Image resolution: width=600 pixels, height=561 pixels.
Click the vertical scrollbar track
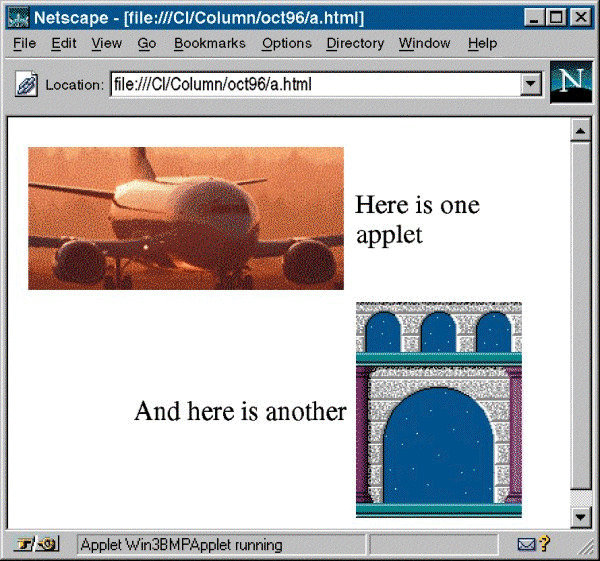(579, 320)
